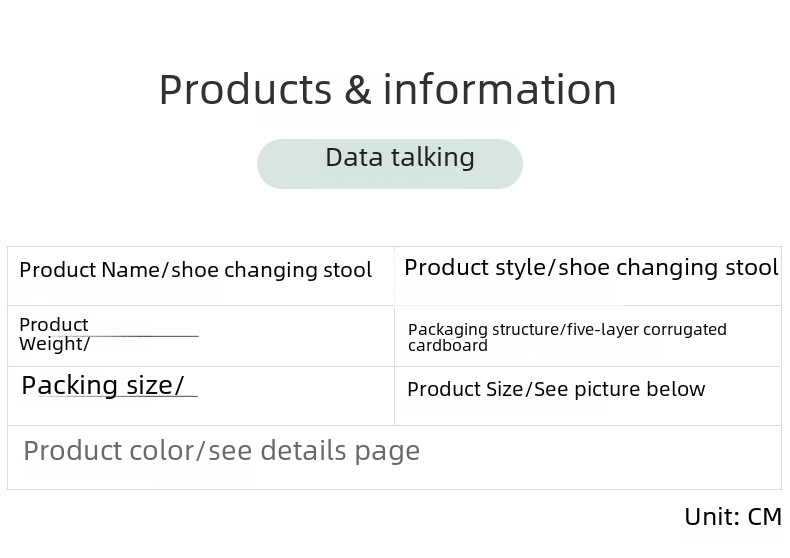Click shoe changing stool value beside Product style
The width and height of the screenshot is (790, 558).
[x=668, y=268]
